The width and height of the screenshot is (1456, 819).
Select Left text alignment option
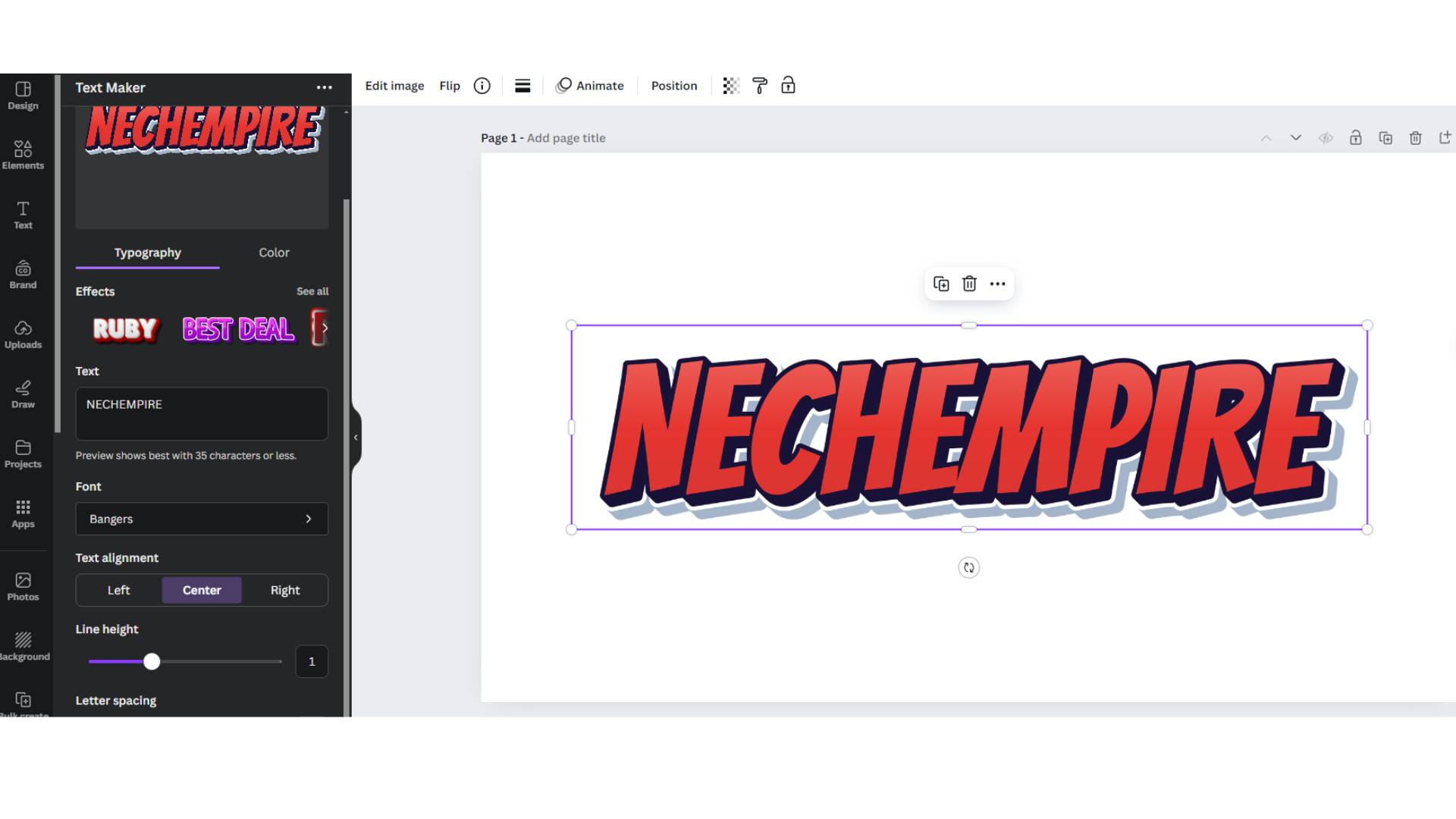pos(118,590)
